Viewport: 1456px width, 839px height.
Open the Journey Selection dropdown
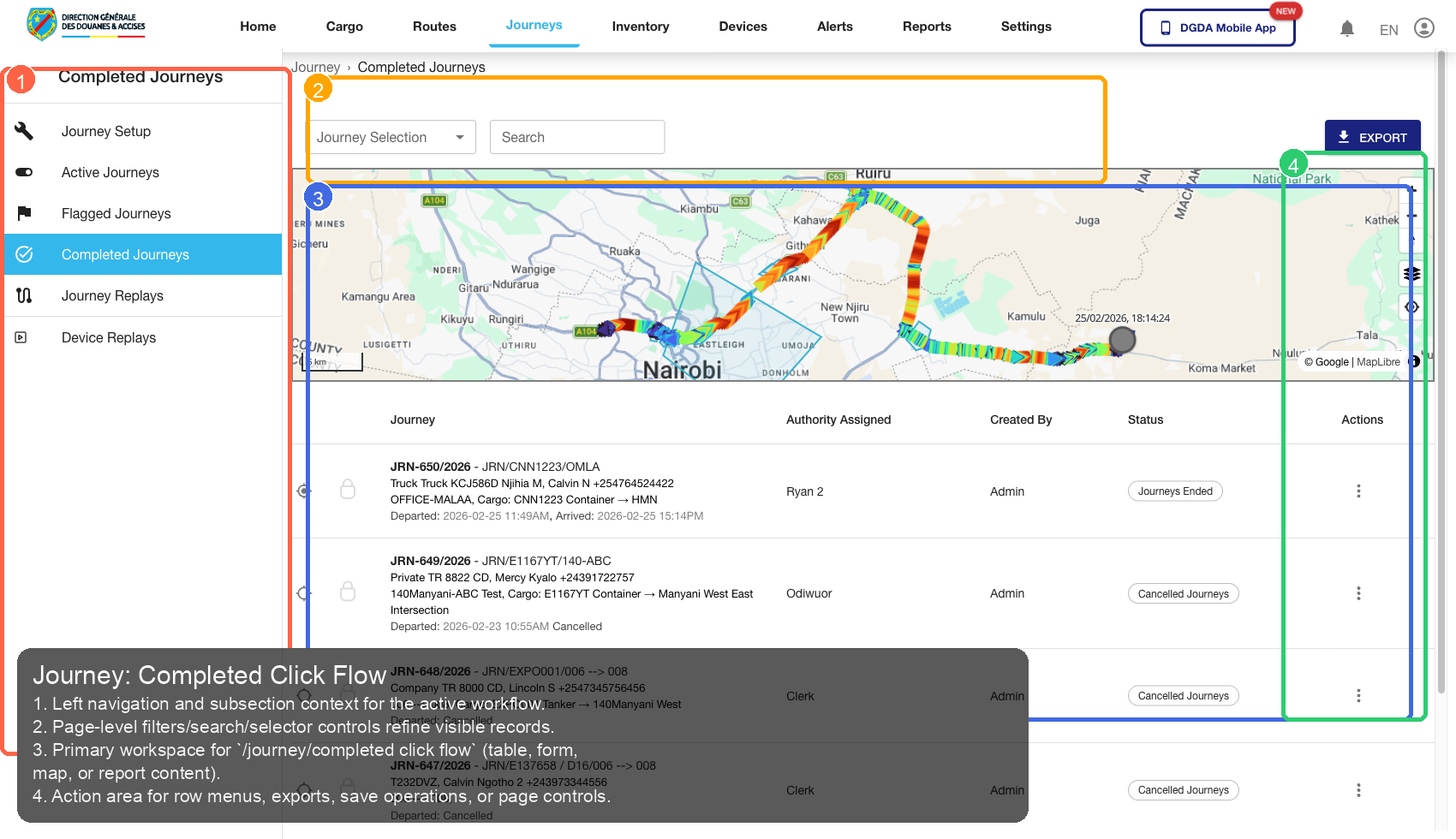(x=391, y=137)
